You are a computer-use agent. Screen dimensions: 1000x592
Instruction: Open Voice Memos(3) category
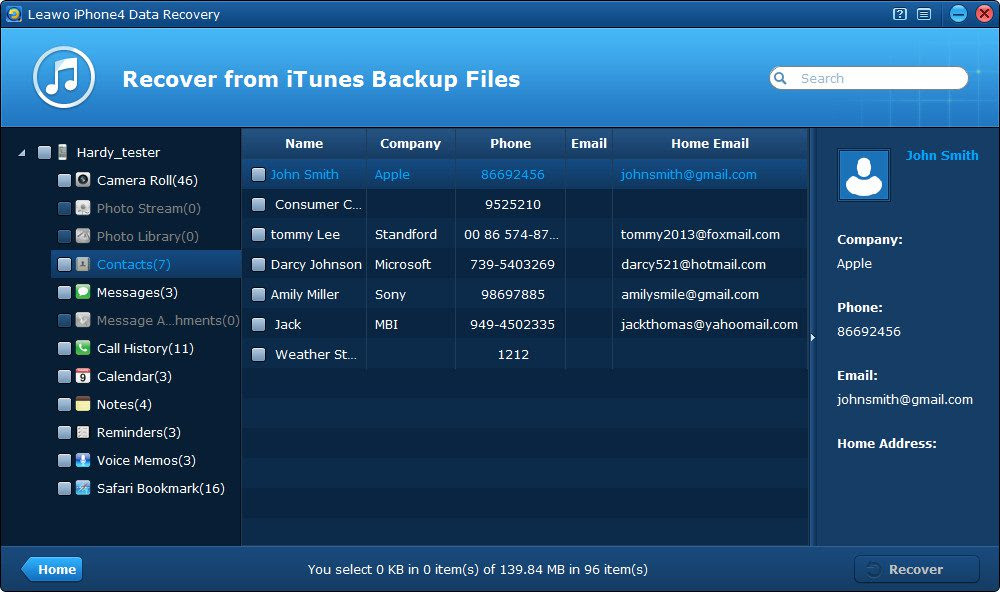[x=146, y=461]
